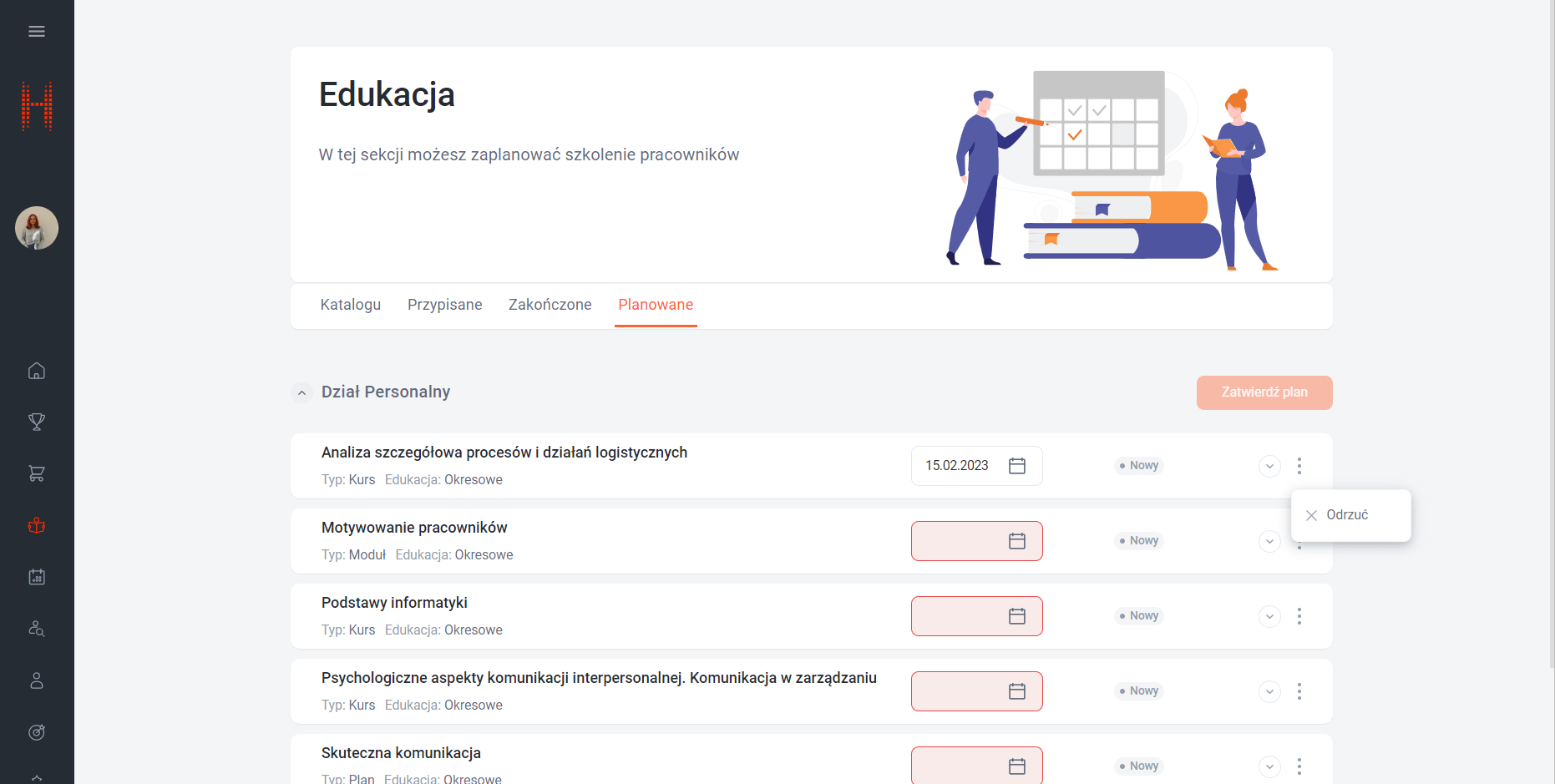
Task: Click the Zatwierdź plan button
Action: (1264, 392)
